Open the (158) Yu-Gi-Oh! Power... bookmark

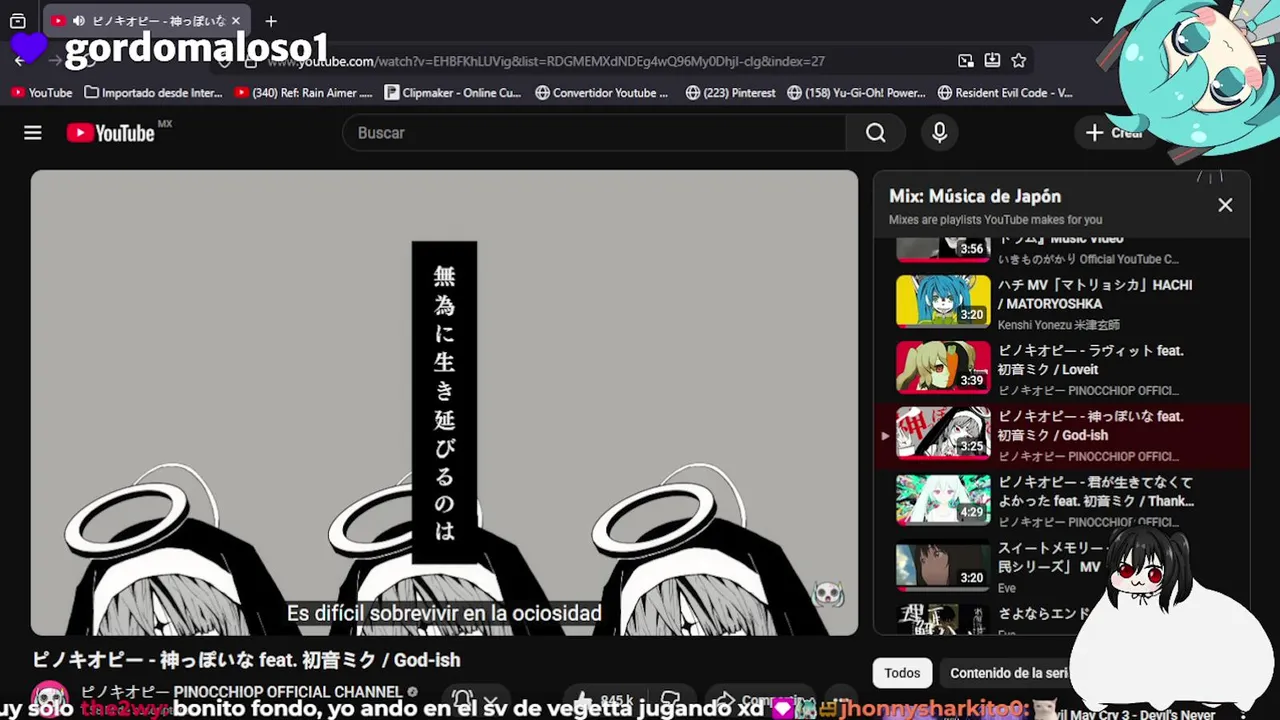(856, 92)
